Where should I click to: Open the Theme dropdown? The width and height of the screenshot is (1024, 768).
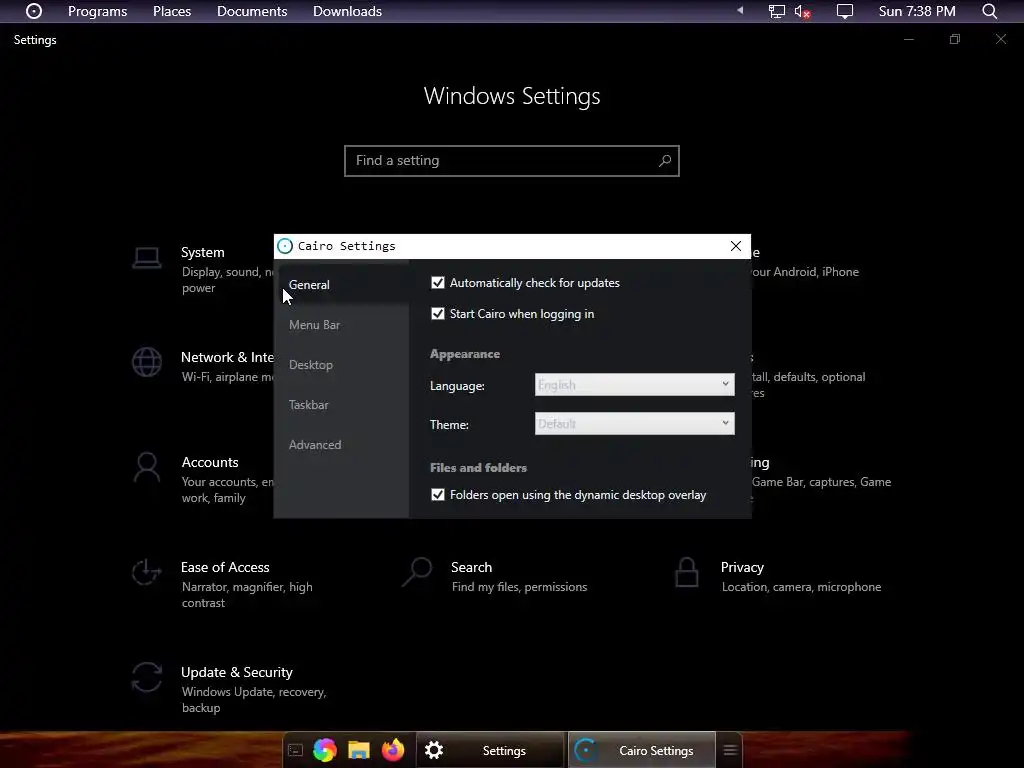point(634,423)
